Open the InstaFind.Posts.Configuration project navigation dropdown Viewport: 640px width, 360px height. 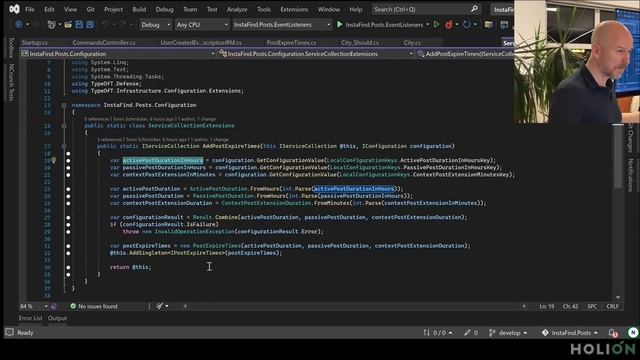118,53
